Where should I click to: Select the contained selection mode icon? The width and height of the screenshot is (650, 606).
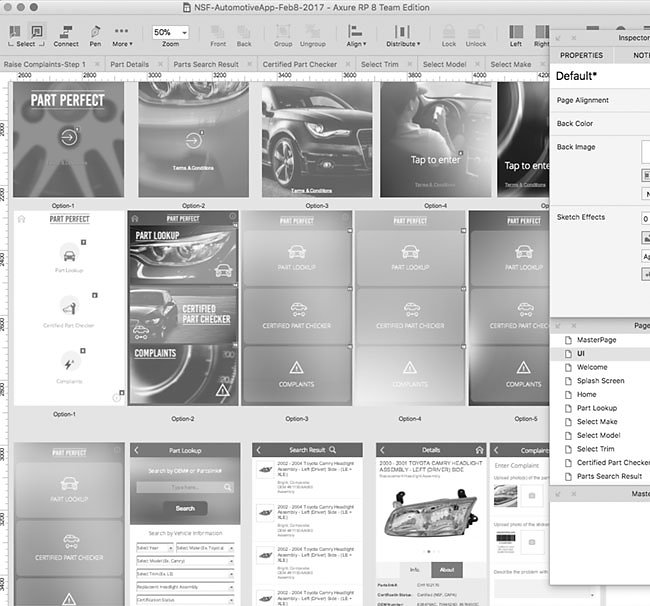(37, 32)
